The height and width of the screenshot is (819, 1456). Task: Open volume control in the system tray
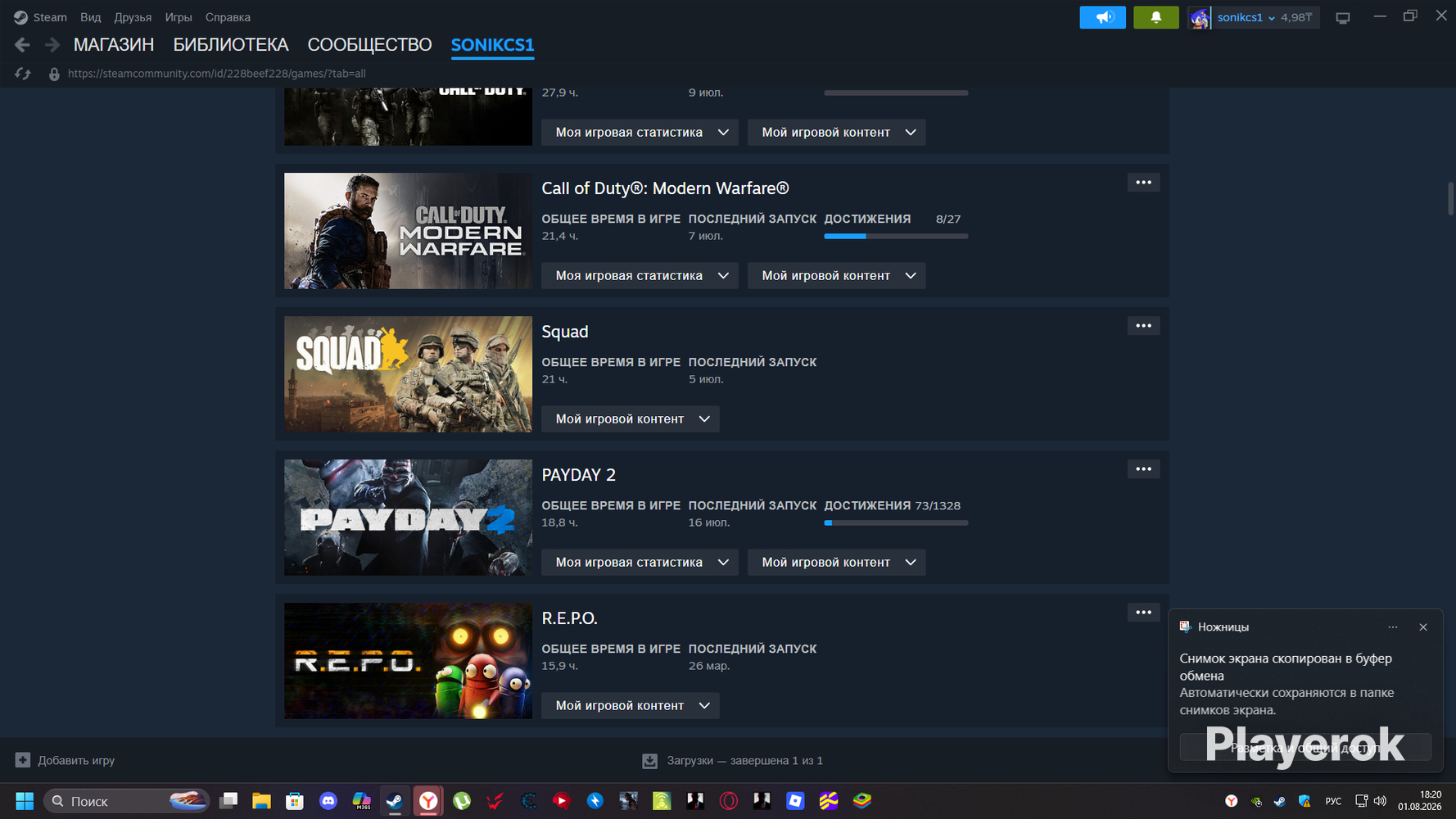(x=1381, y=801)
